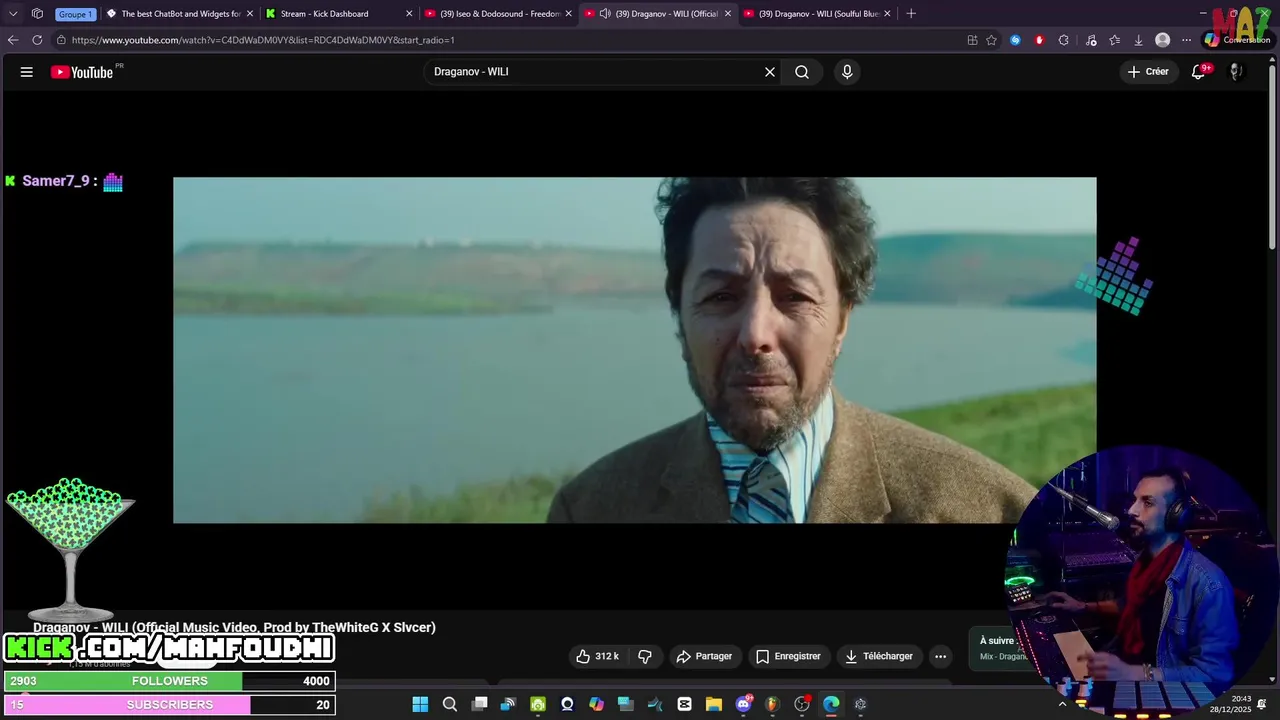Click the Enregistrer save button
The height and width of the screenshot is (720, 1280).
pos(788,656)
